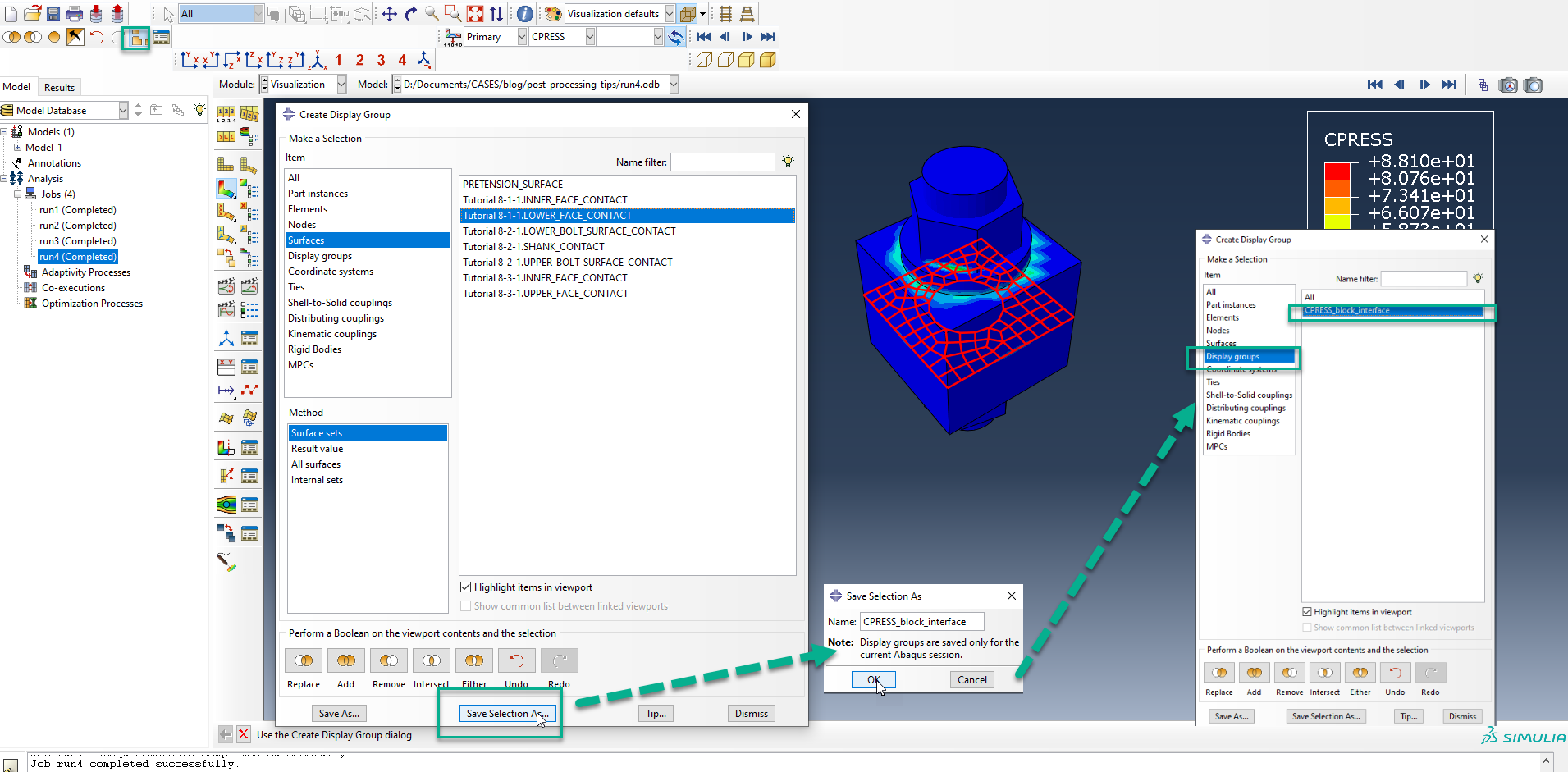Viewport: 1568px width, 772px height.
Task: Toggle Highlight items in viewport checkbox
Action: [466, 587]
